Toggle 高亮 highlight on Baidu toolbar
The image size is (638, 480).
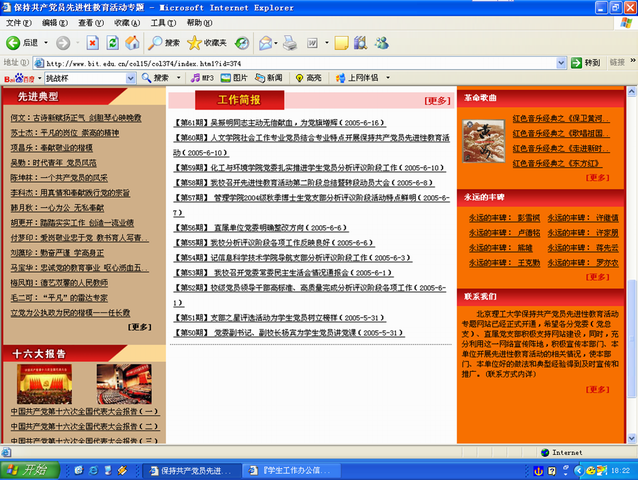[308, 78]
